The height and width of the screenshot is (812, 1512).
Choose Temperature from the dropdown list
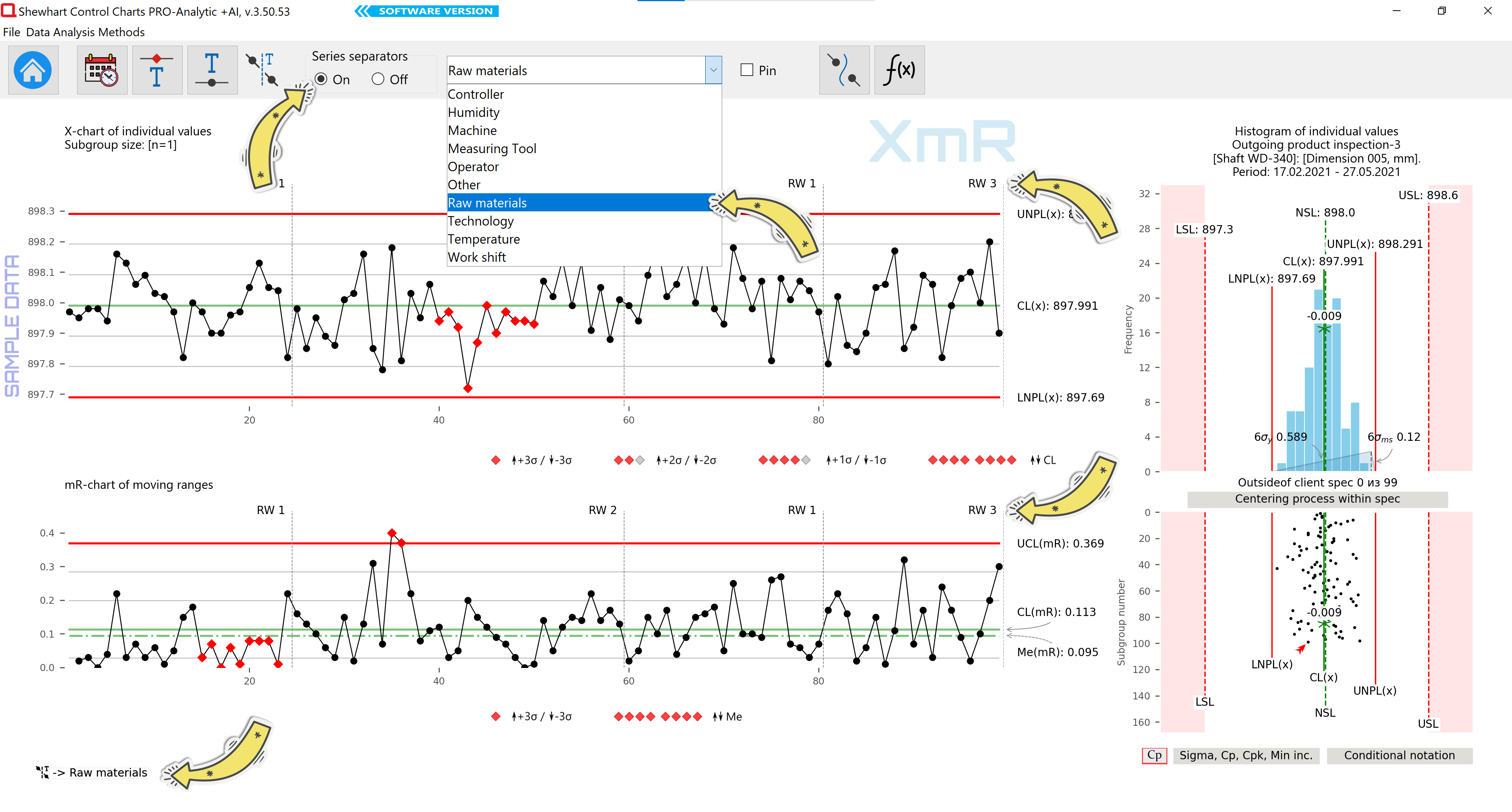[x=484, y=239]
